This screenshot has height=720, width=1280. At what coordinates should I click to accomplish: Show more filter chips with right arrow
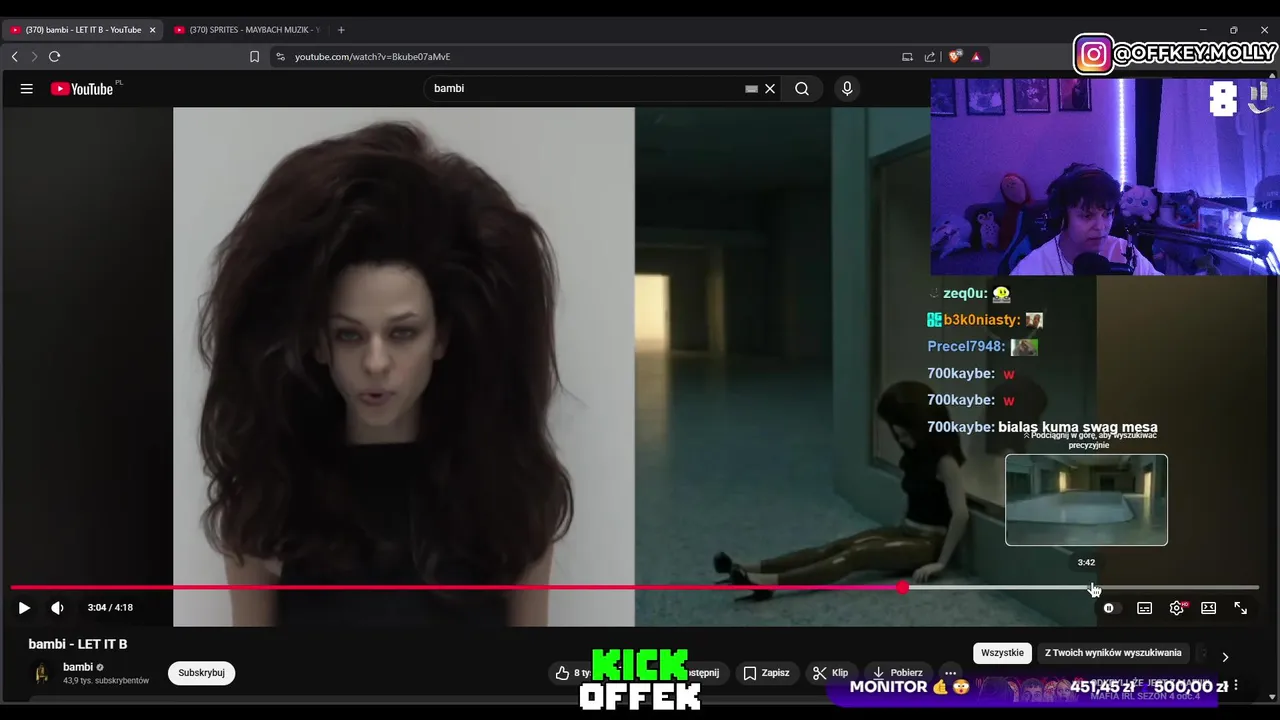click(1225, 657)
